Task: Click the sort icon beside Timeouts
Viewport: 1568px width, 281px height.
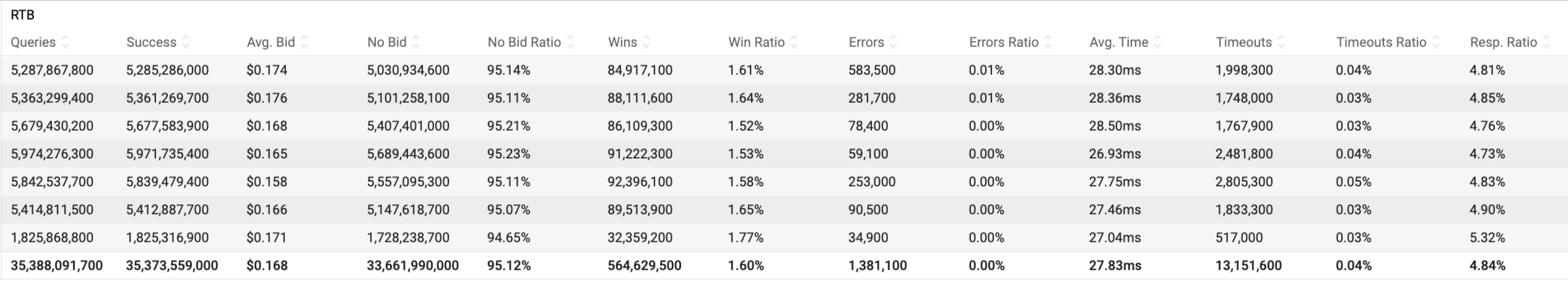Action: click(1281, 42)
